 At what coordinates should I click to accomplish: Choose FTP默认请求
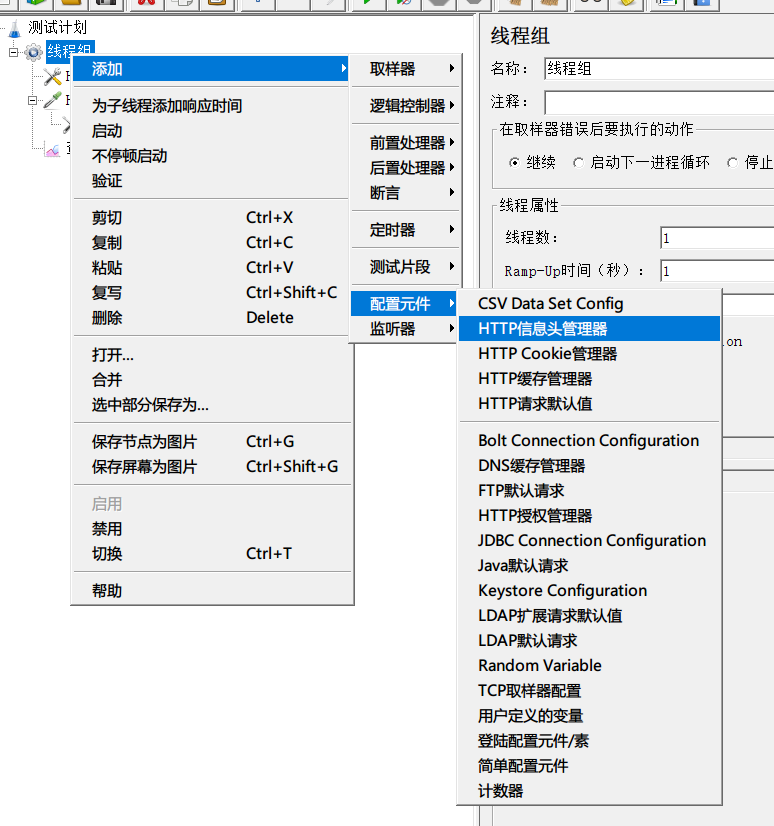point(589,490)
